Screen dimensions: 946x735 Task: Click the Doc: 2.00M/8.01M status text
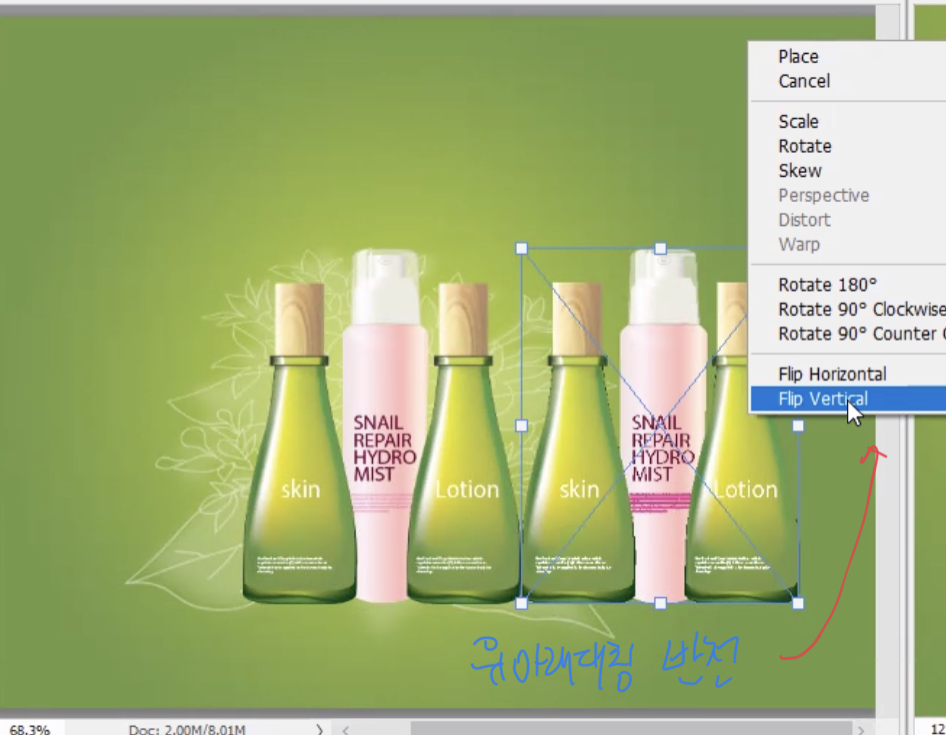187,728
